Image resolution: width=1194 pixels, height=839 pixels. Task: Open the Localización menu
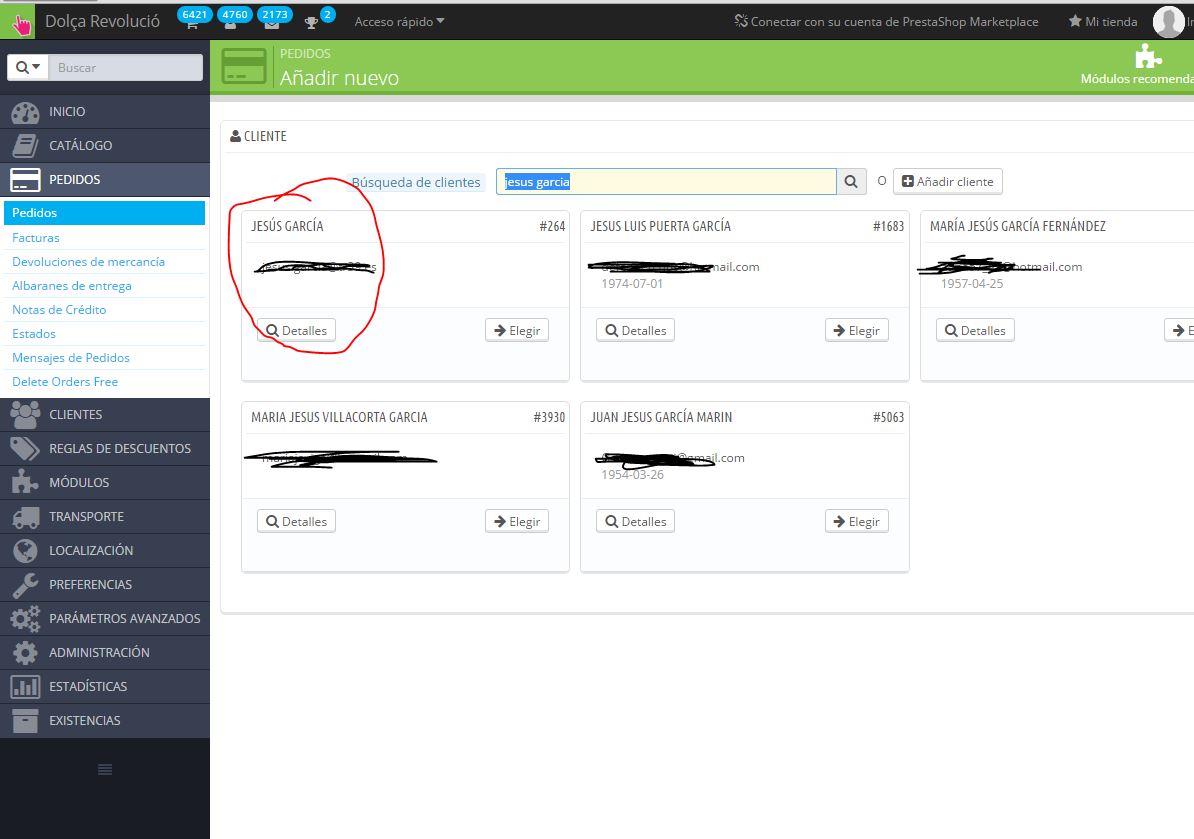(104, 550)
